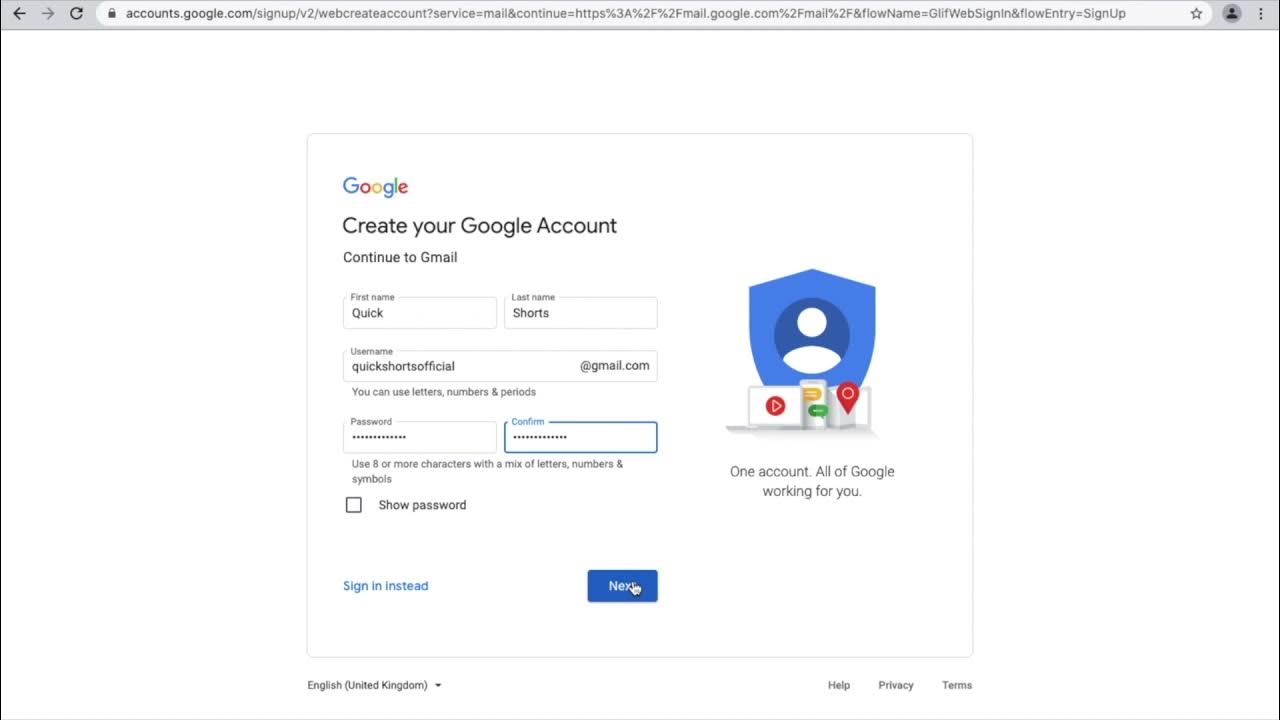Open the Chrome profile avatar icon
This screenshot has height=720, width=1280.
1232,14
